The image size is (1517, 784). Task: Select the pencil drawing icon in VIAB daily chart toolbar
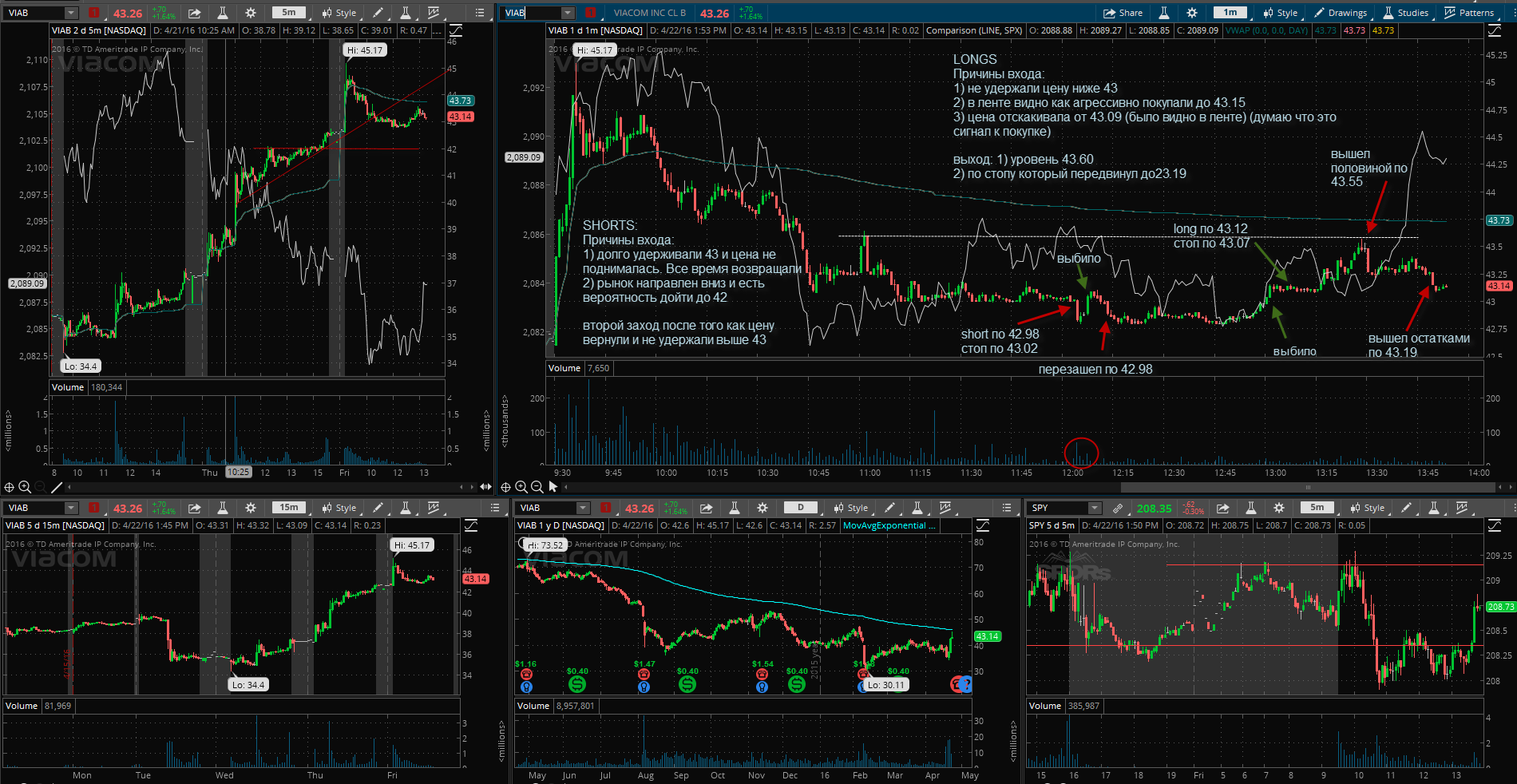click(x=889, y=508)
